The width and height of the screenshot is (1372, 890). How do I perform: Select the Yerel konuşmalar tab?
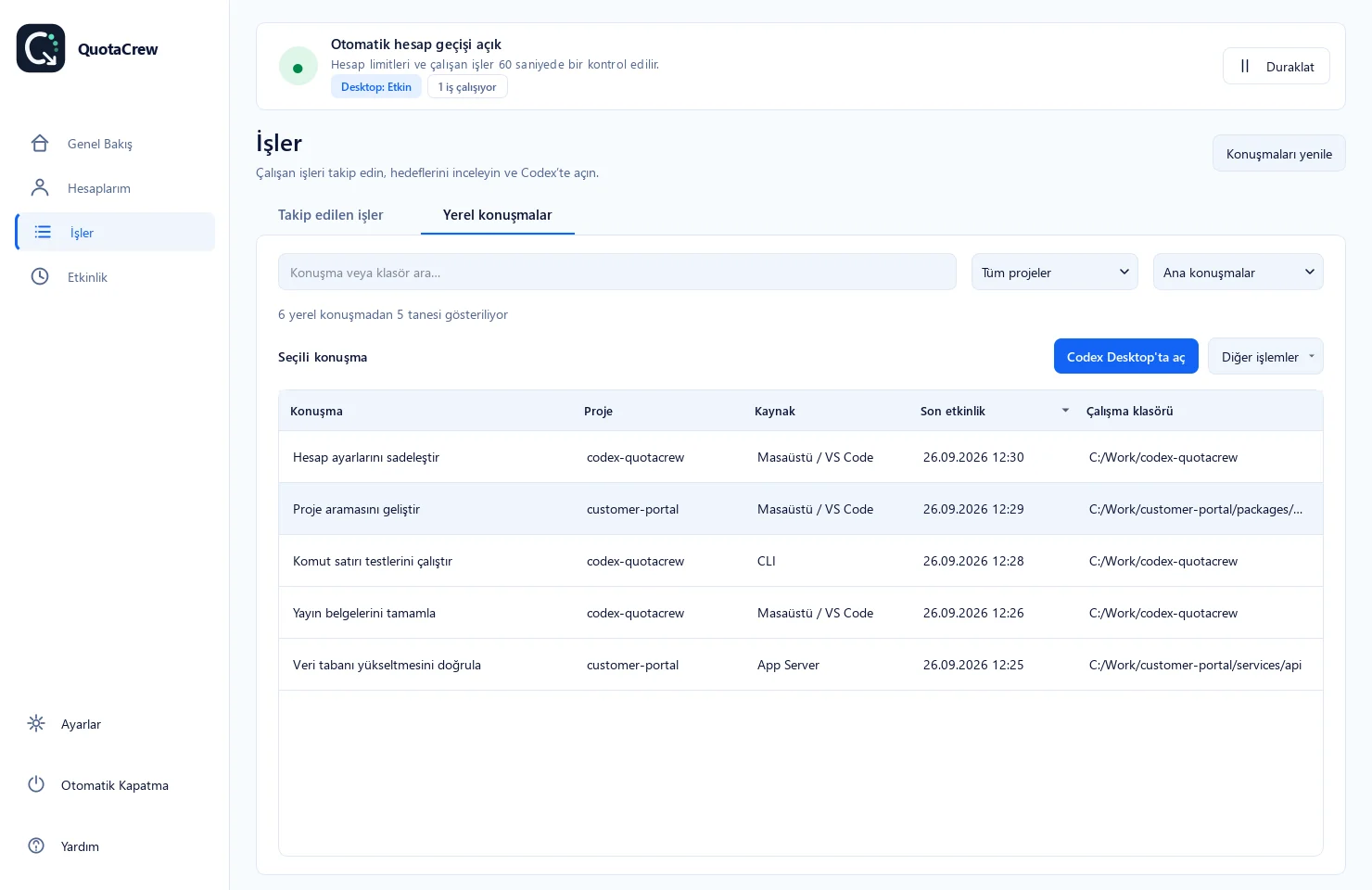tap(498, 215)
